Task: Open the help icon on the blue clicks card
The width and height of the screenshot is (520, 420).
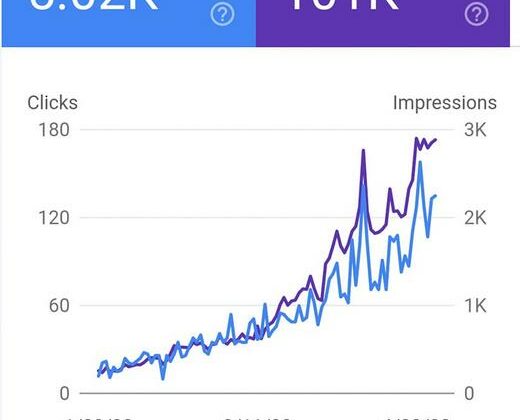Action: coord(222,14)
